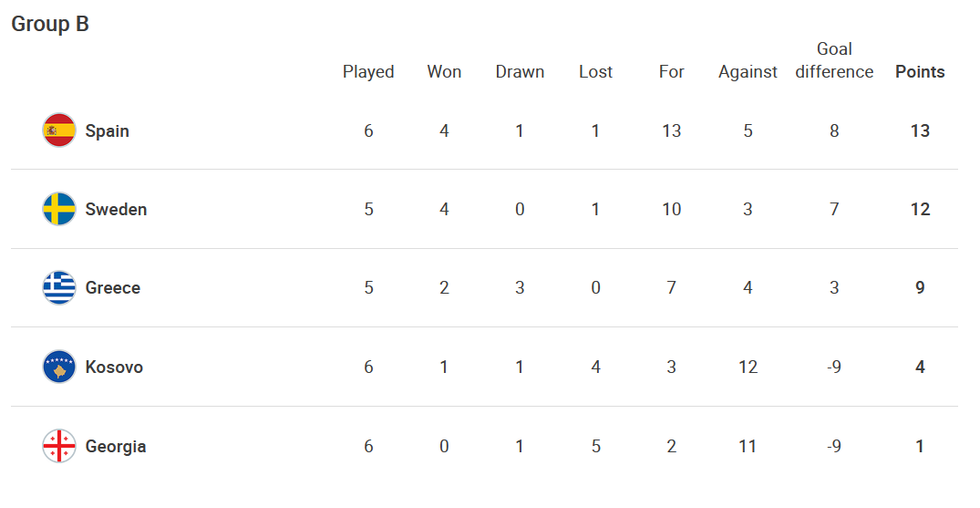The width and height of the screenshot is (980, 508).
Task: Click the Group B heading
Action: [50, 24]
